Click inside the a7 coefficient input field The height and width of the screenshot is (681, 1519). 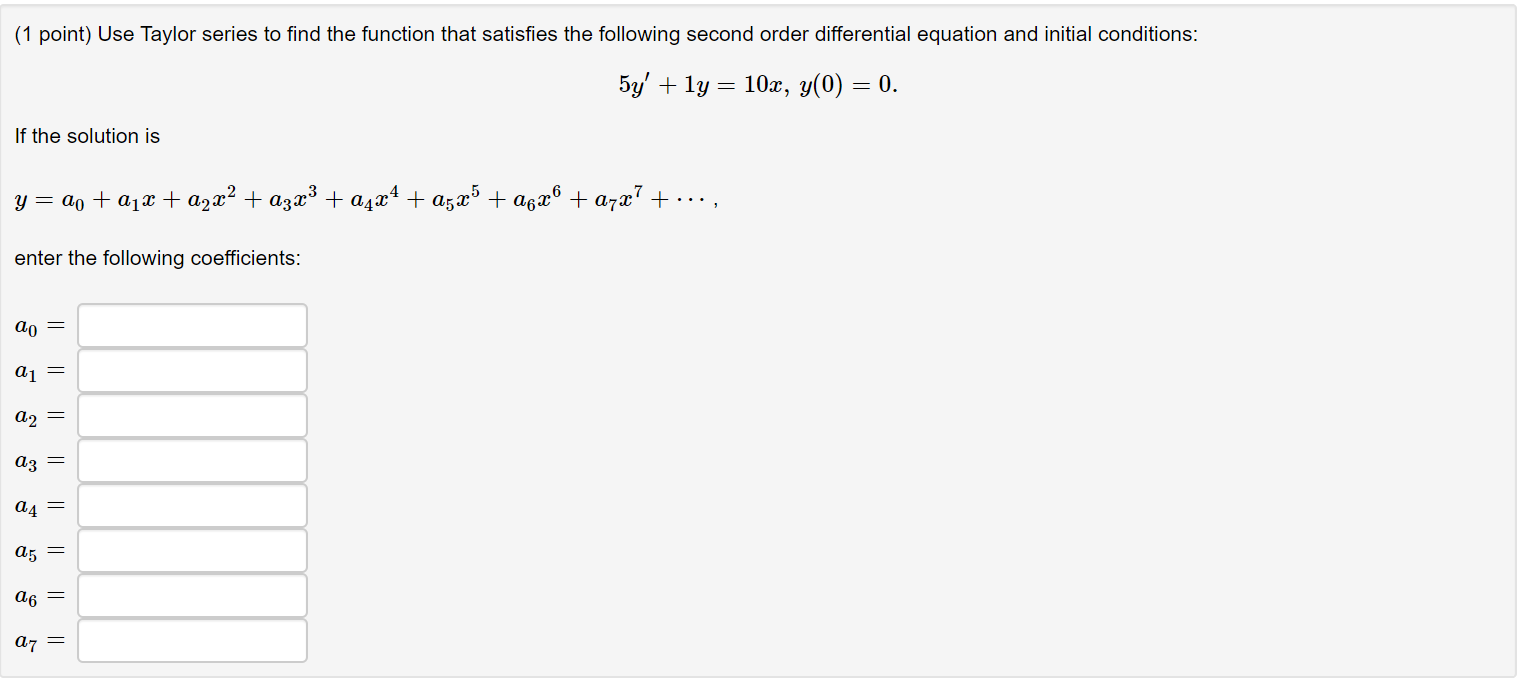click(x=192, y=640)
